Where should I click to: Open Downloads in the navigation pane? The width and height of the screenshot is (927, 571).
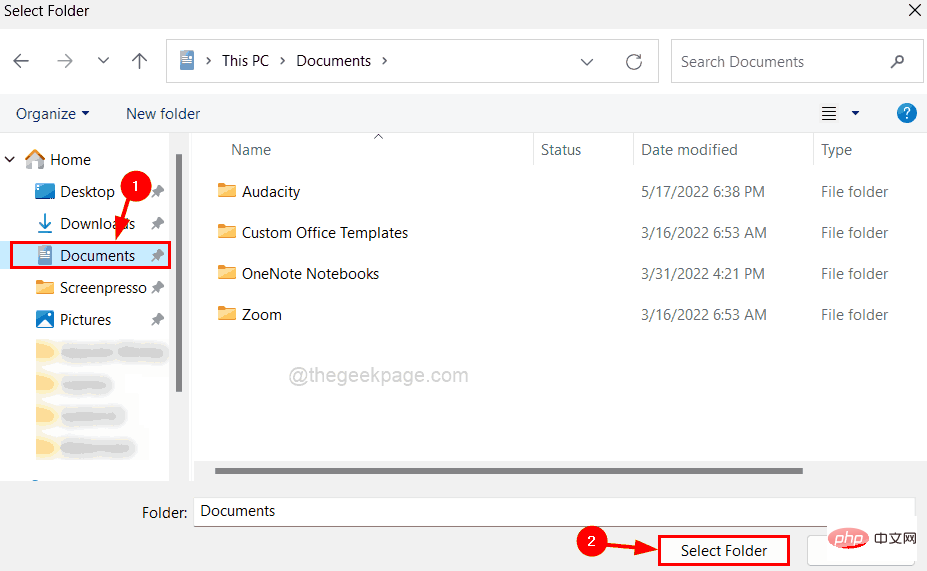[98, 223]
